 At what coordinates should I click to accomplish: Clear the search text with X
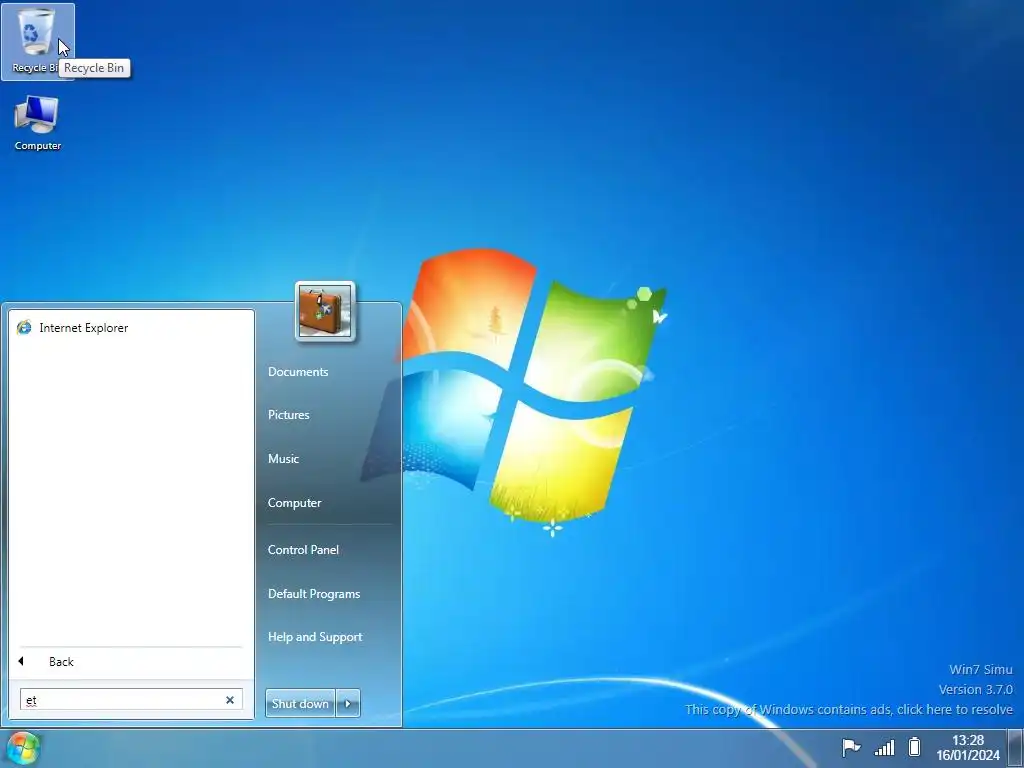[x=230, y=699]
